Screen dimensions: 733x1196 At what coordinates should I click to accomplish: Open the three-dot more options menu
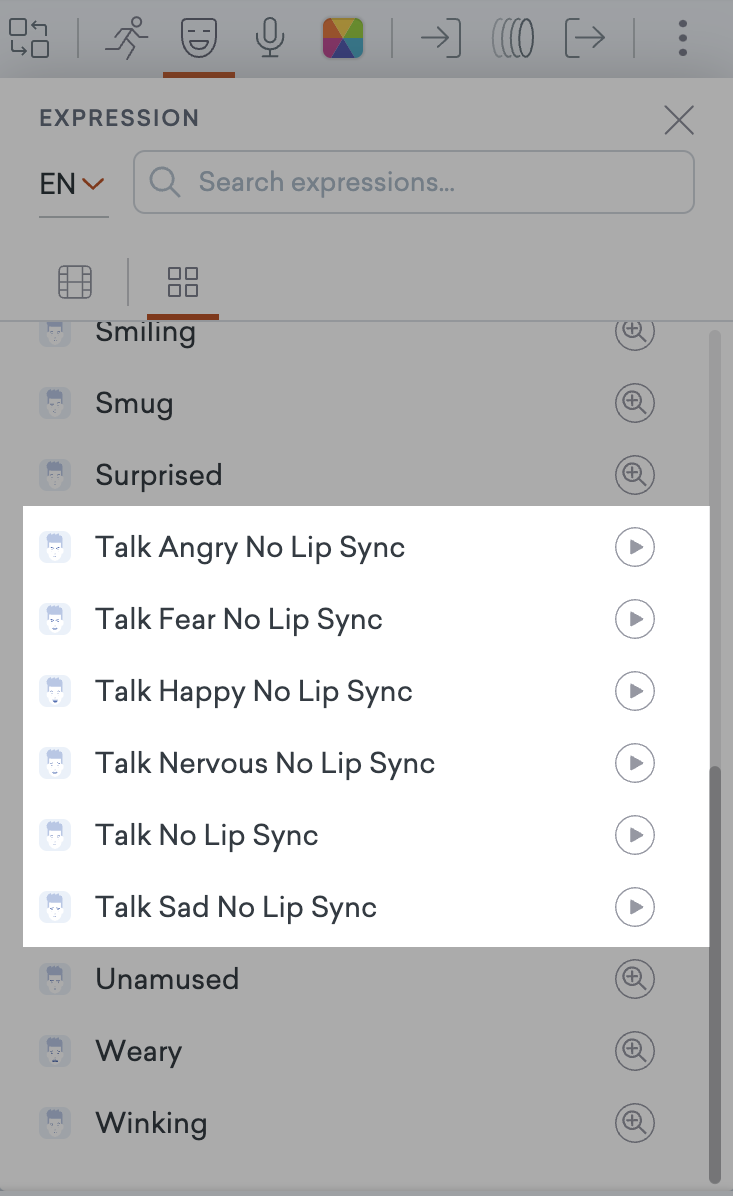pyautogui.click(x=683, y=38)
